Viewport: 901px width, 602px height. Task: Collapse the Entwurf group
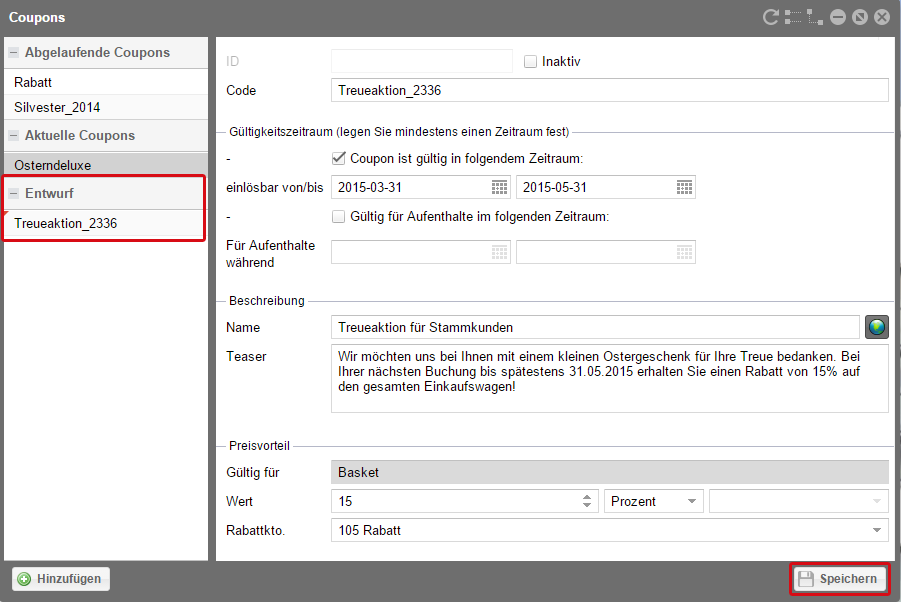14,193
